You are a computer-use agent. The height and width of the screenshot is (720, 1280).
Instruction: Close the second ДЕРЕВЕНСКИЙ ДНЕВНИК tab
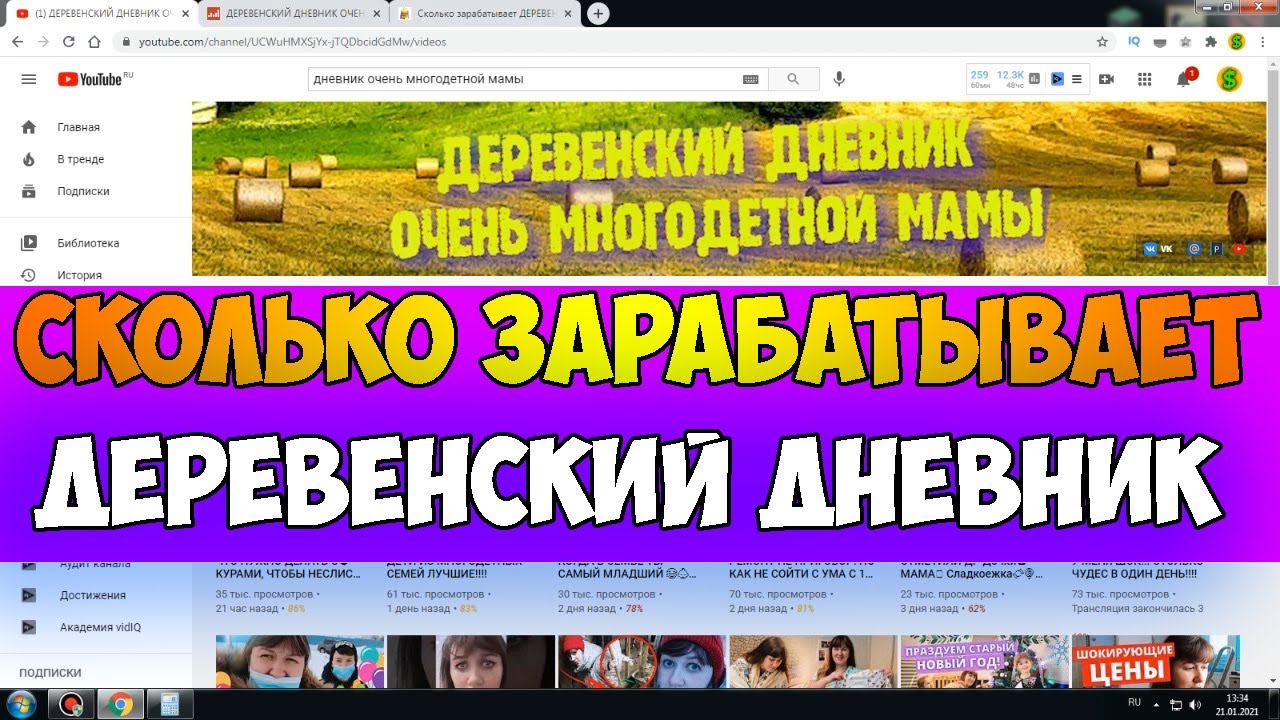375,14
